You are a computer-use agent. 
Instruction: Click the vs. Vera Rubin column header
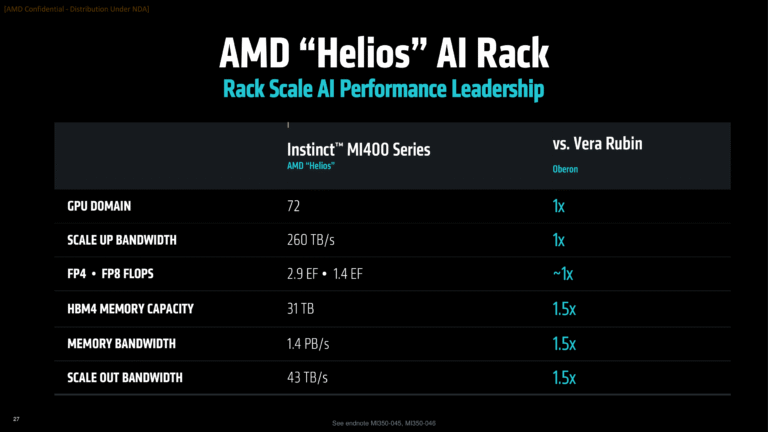pyautogui.click(x=596, y=144)
